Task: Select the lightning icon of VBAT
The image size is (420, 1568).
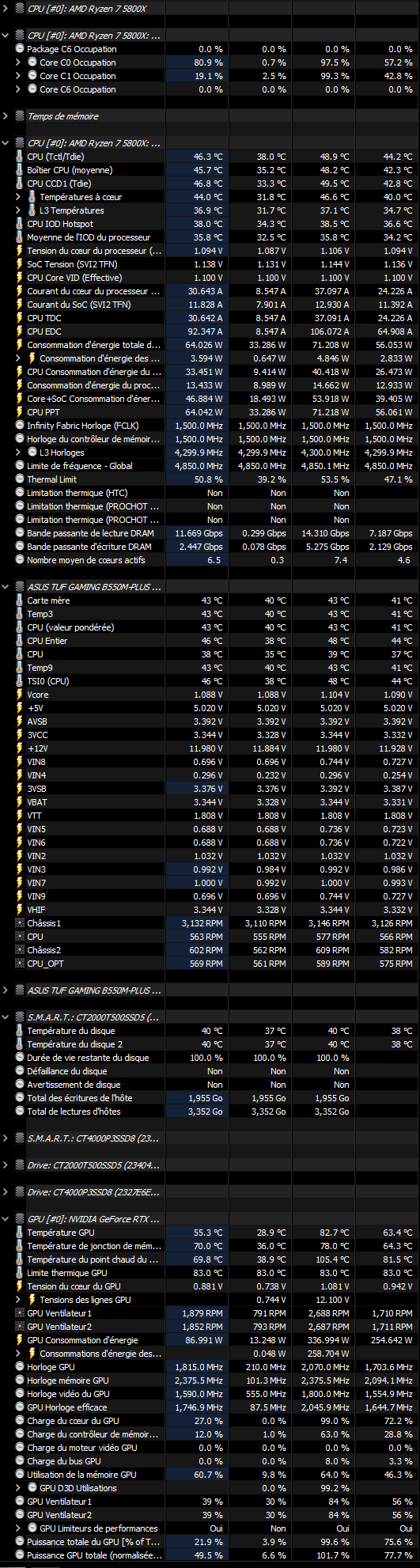Action: pyautogui.click(x=20, y=802)
